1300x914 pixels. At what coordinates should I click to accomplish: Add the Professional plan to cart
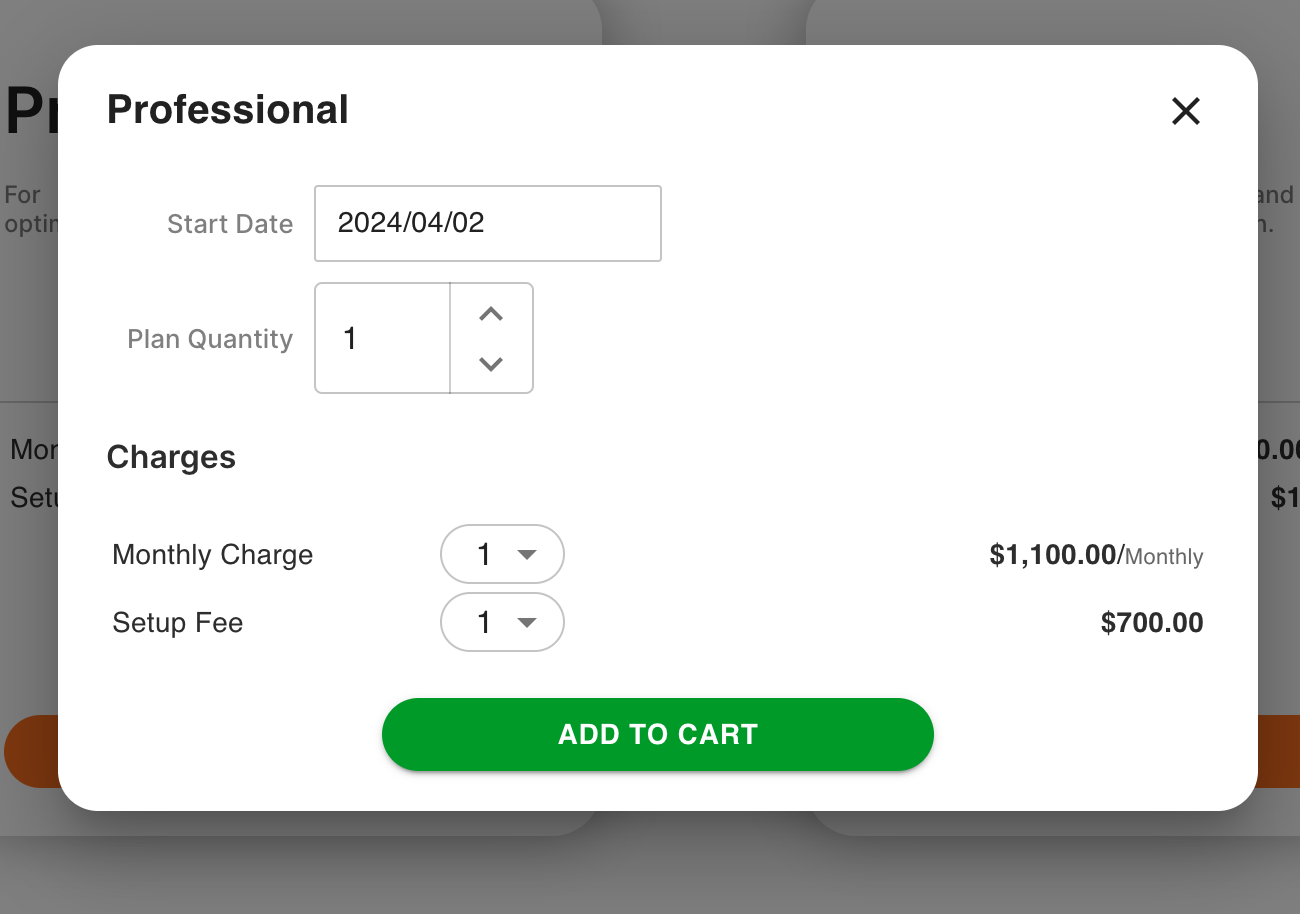658,734
